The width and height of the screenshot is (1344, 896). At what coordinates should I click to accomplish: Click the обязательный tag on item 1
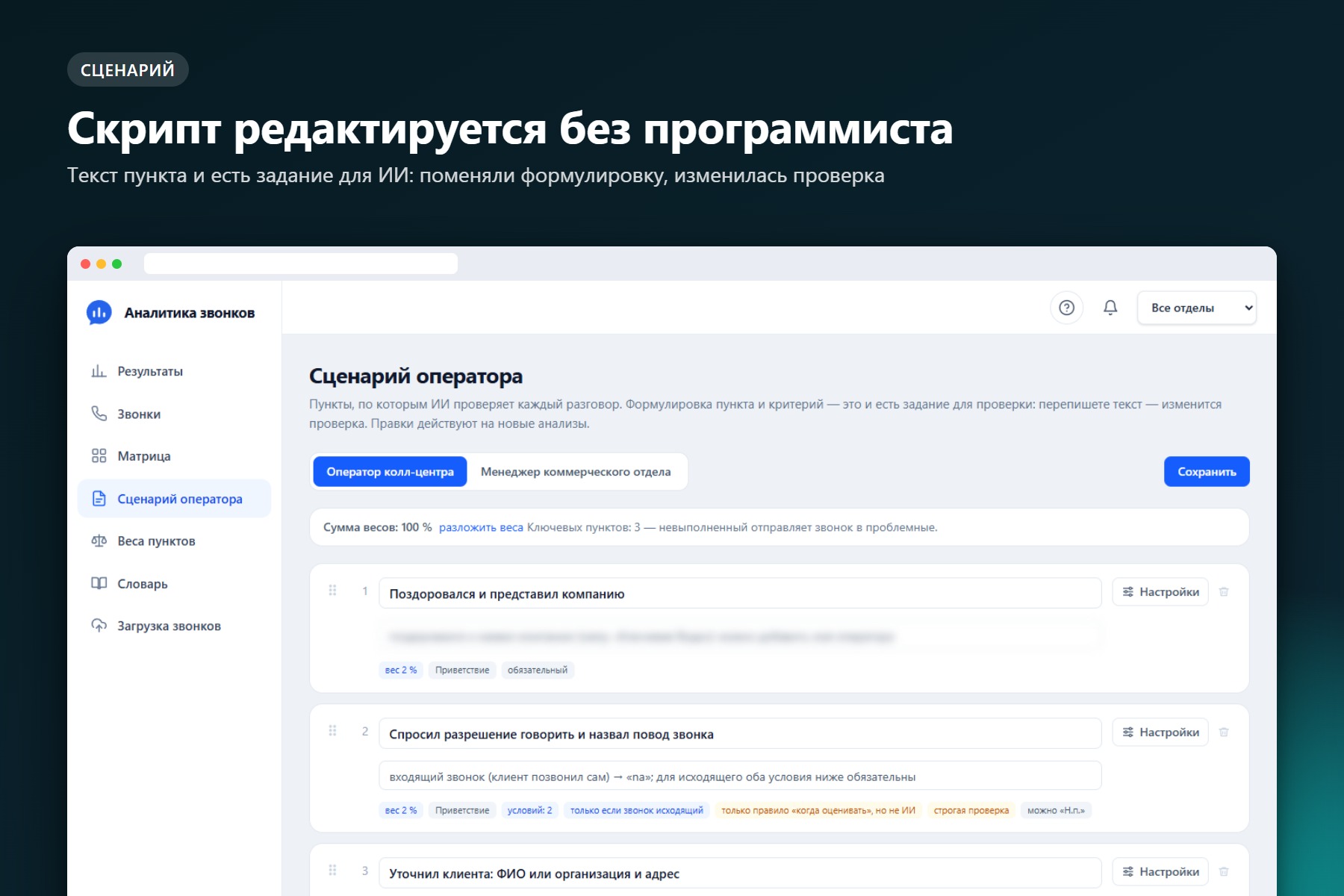tap(538, 671)
